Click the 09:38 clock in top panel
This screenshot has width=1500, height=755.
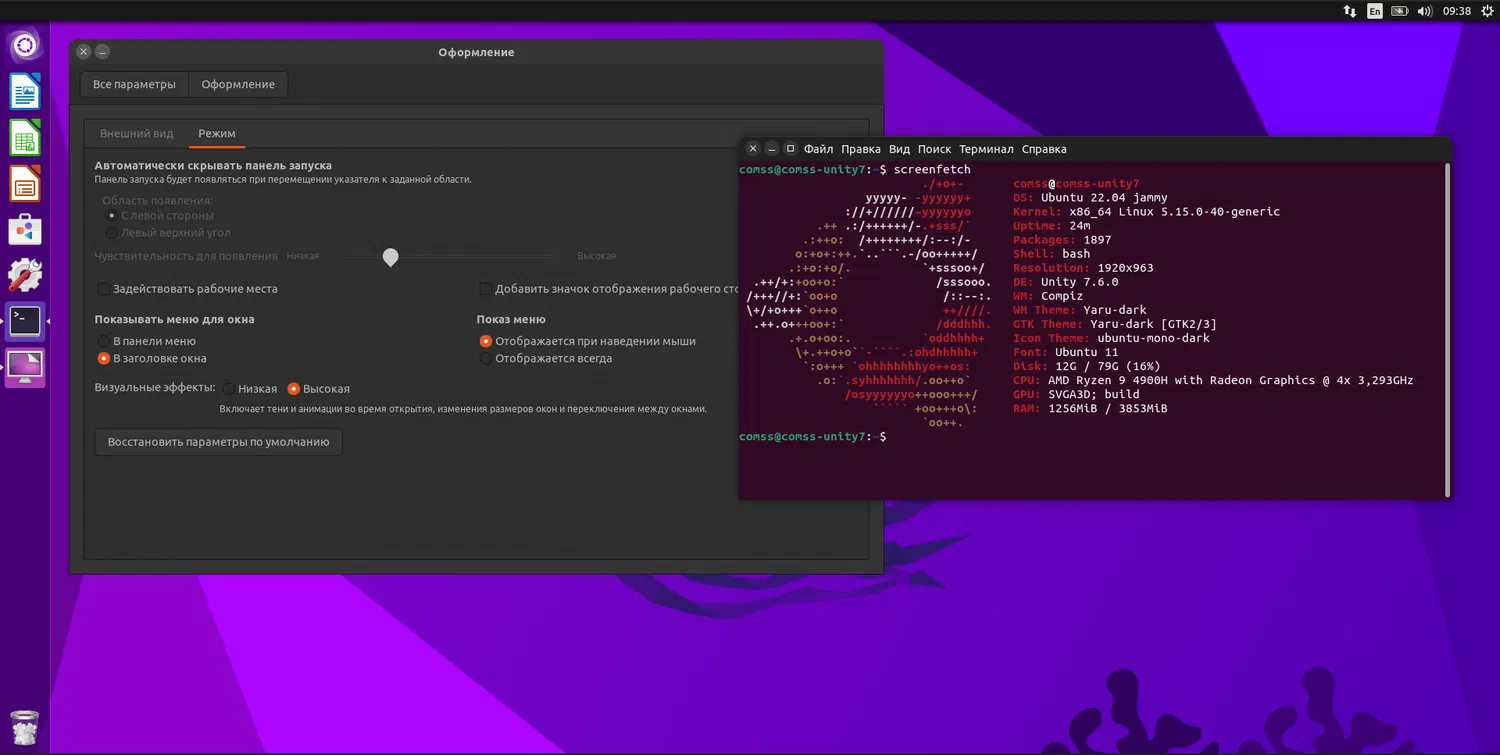pyautogui.click(x=1457, y=11)
